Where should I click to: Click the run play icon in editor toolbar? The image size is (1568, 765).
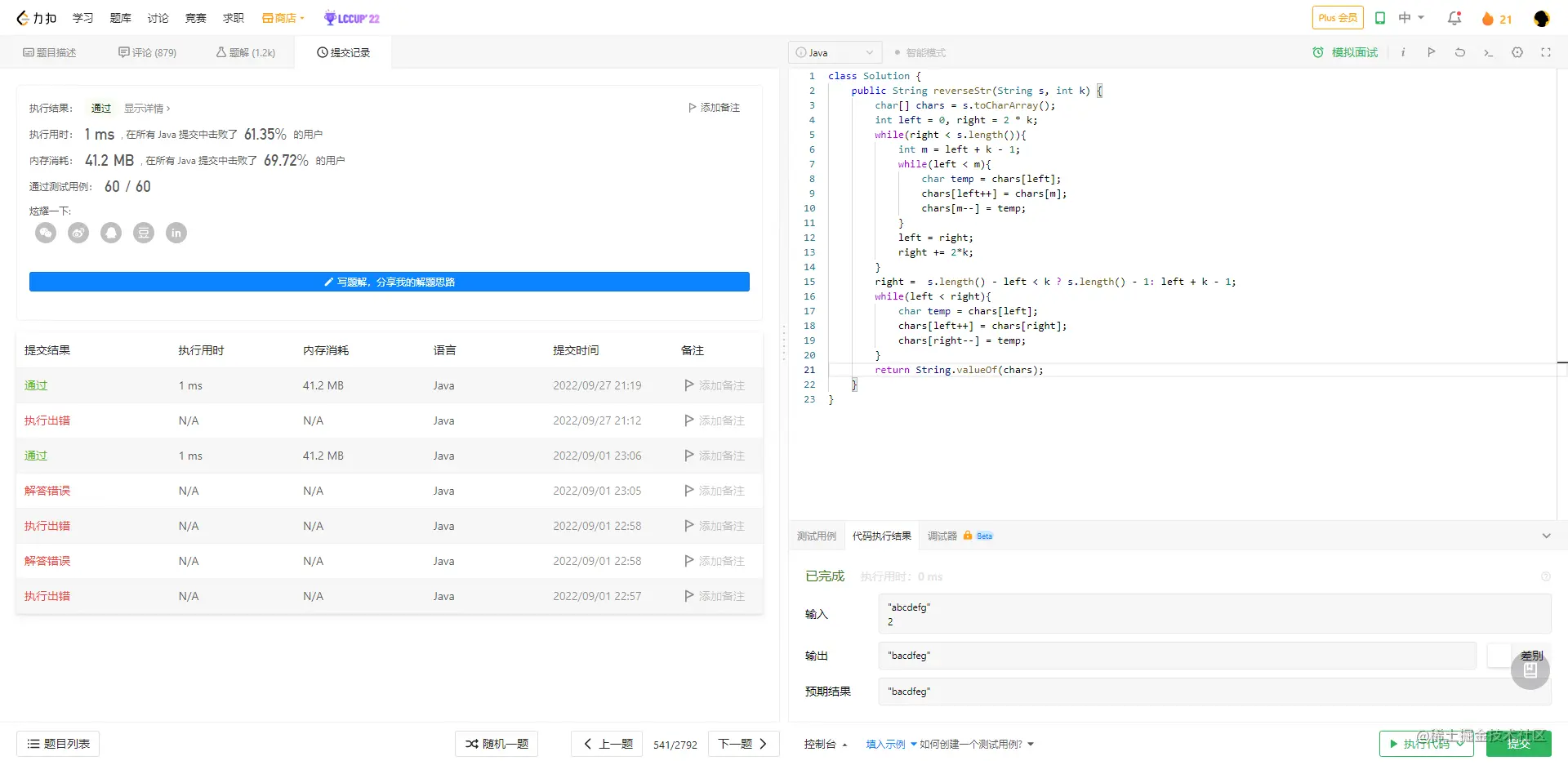pos(1431,52)
